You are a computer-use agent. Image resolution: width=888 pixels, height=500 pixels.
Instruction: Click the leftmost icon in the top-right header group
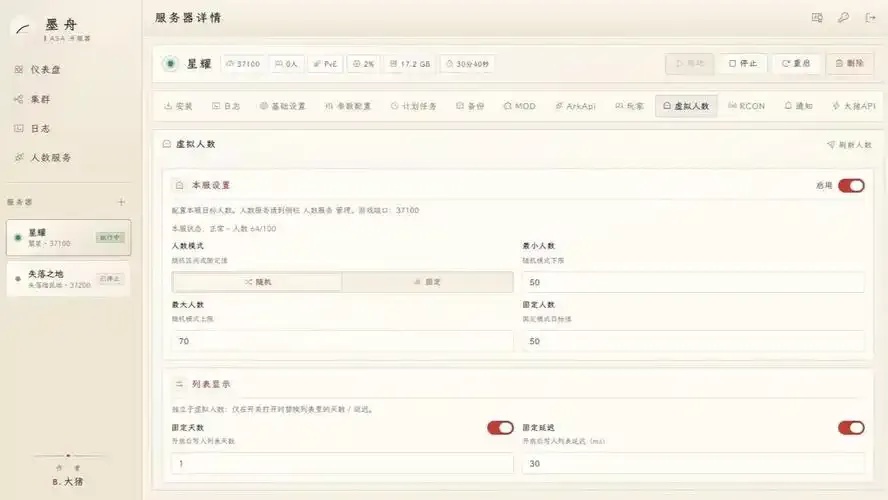point(817,18)
